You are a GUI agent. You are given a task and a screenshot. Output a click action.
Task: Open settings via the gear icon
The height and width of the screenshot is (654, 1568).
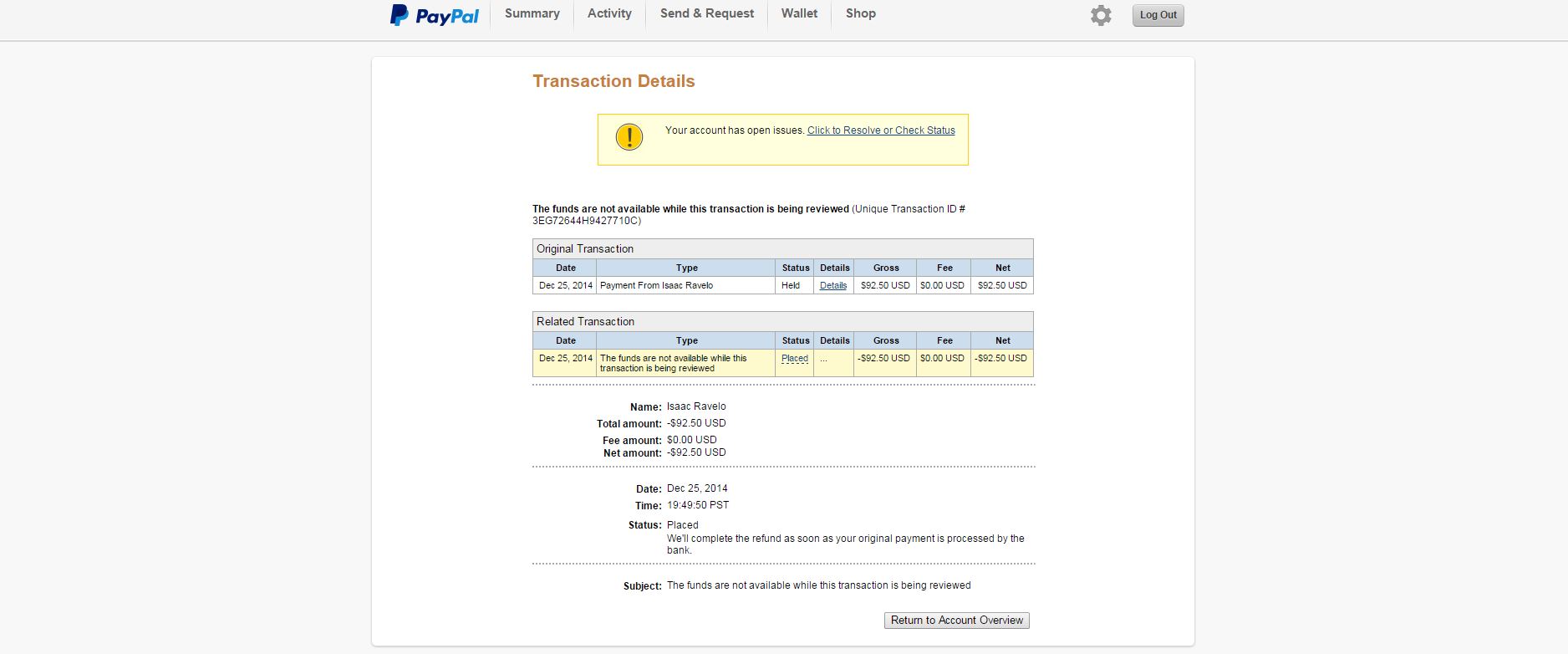[x=1101, y=15]
